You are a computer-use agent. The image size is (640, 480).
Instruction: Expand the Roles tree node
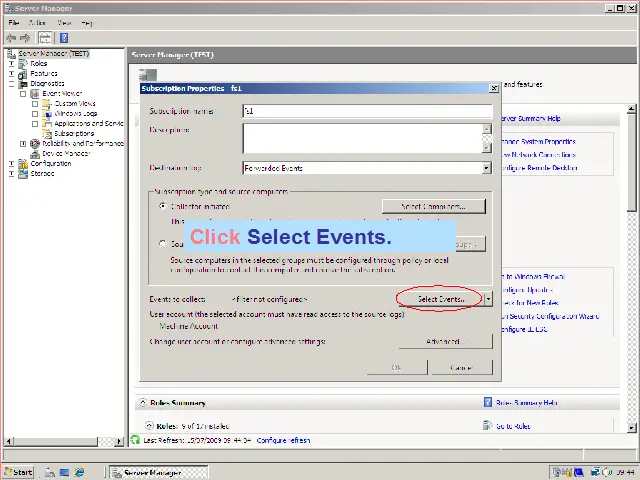tap(11, 64)
